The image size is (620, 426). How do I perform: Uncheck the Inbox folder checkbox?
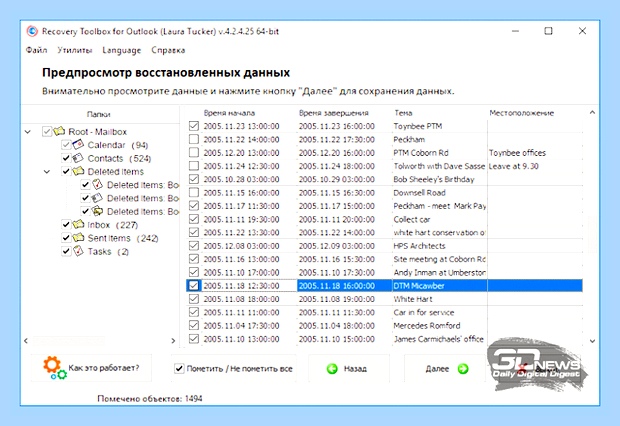[66, 225]
